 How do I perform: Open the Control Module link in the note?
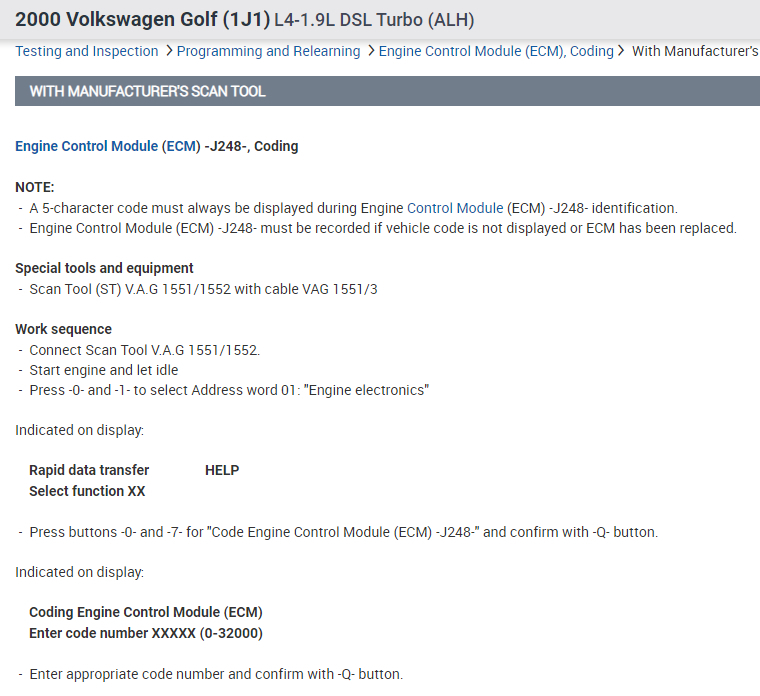[x=455, y=208]
